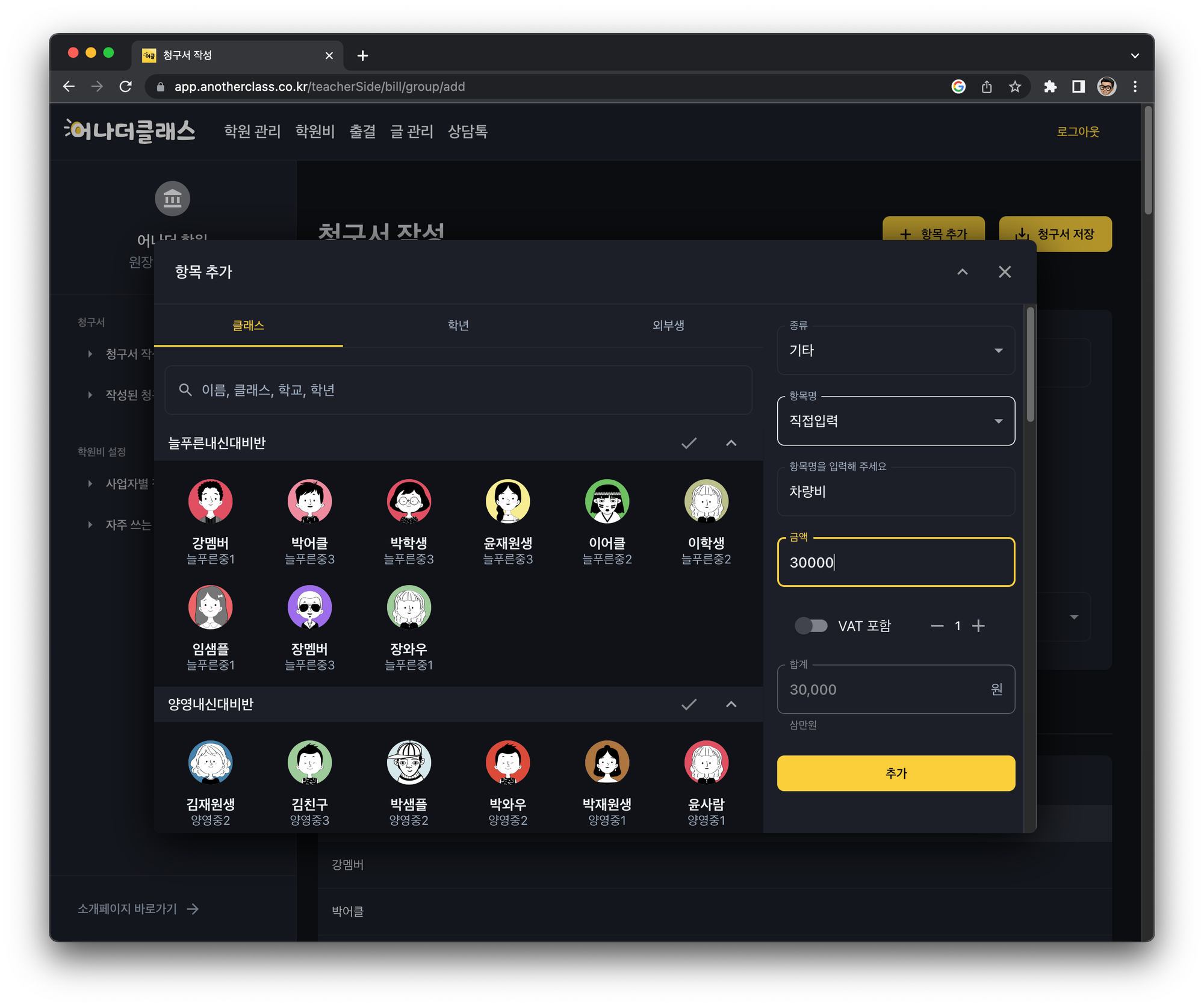This screenshot has width=1204, height=1007.
Task: Bookmark this page with the star icon
Action: coord(1016,87)
